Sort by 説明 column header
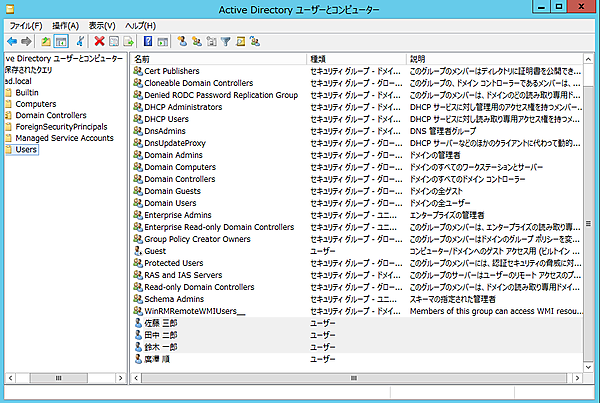This screenshot has width=600, height=403. pos(494,59)
